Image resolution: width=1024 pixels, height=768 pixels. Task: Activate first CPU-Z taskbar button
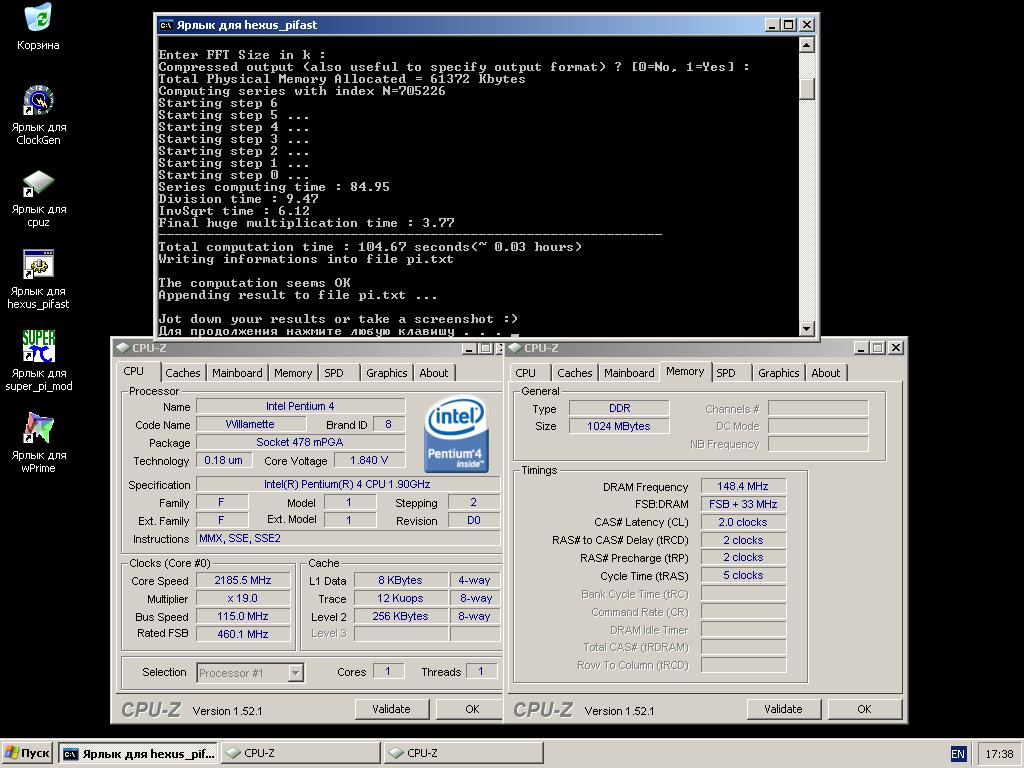click(300, 753)
